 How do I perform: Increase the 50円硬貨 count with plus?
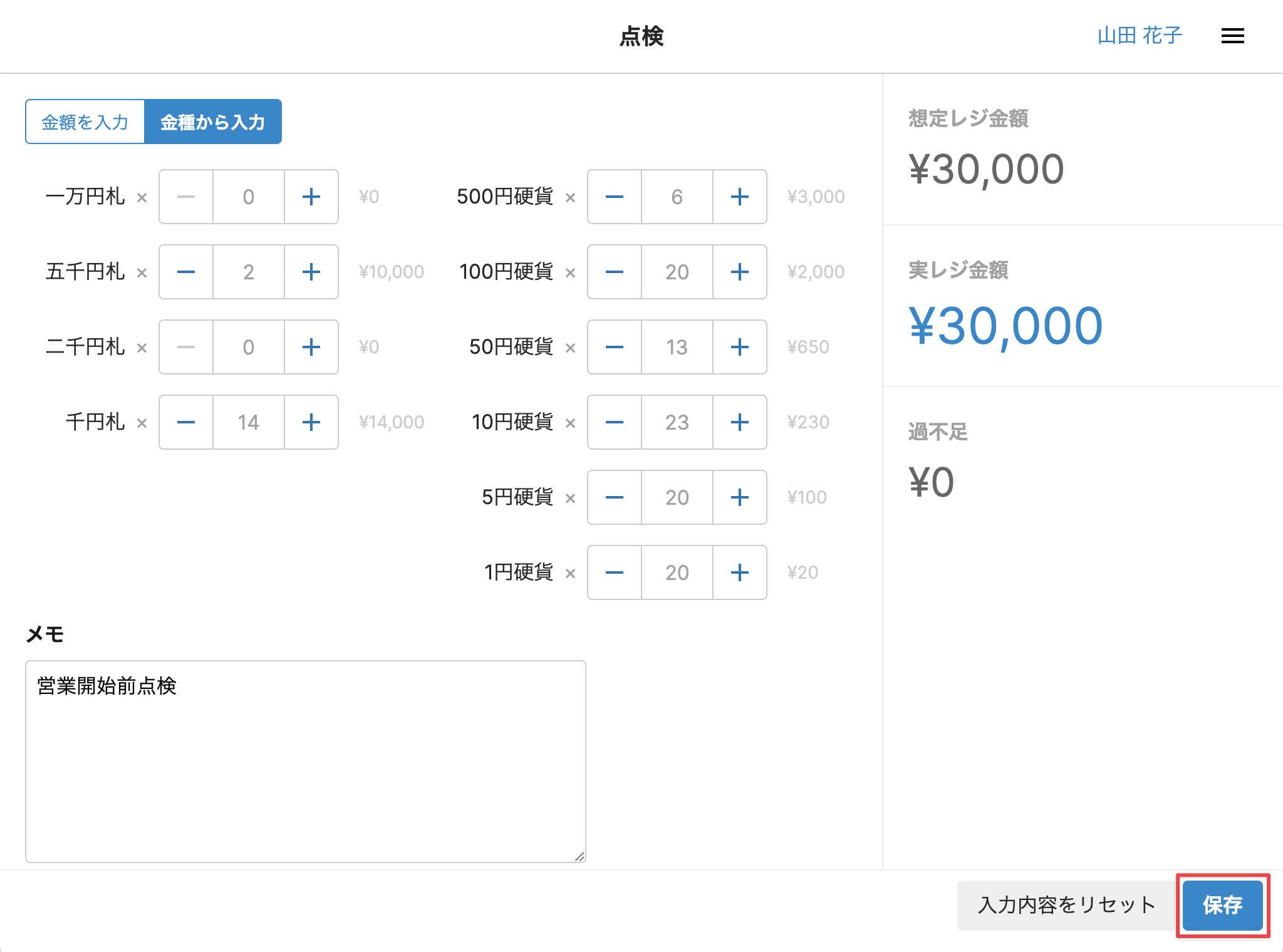point(740,347)
